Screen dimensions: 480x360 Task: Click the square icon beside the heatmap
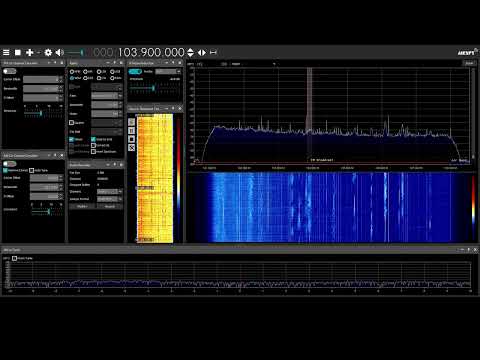(131, 139)
